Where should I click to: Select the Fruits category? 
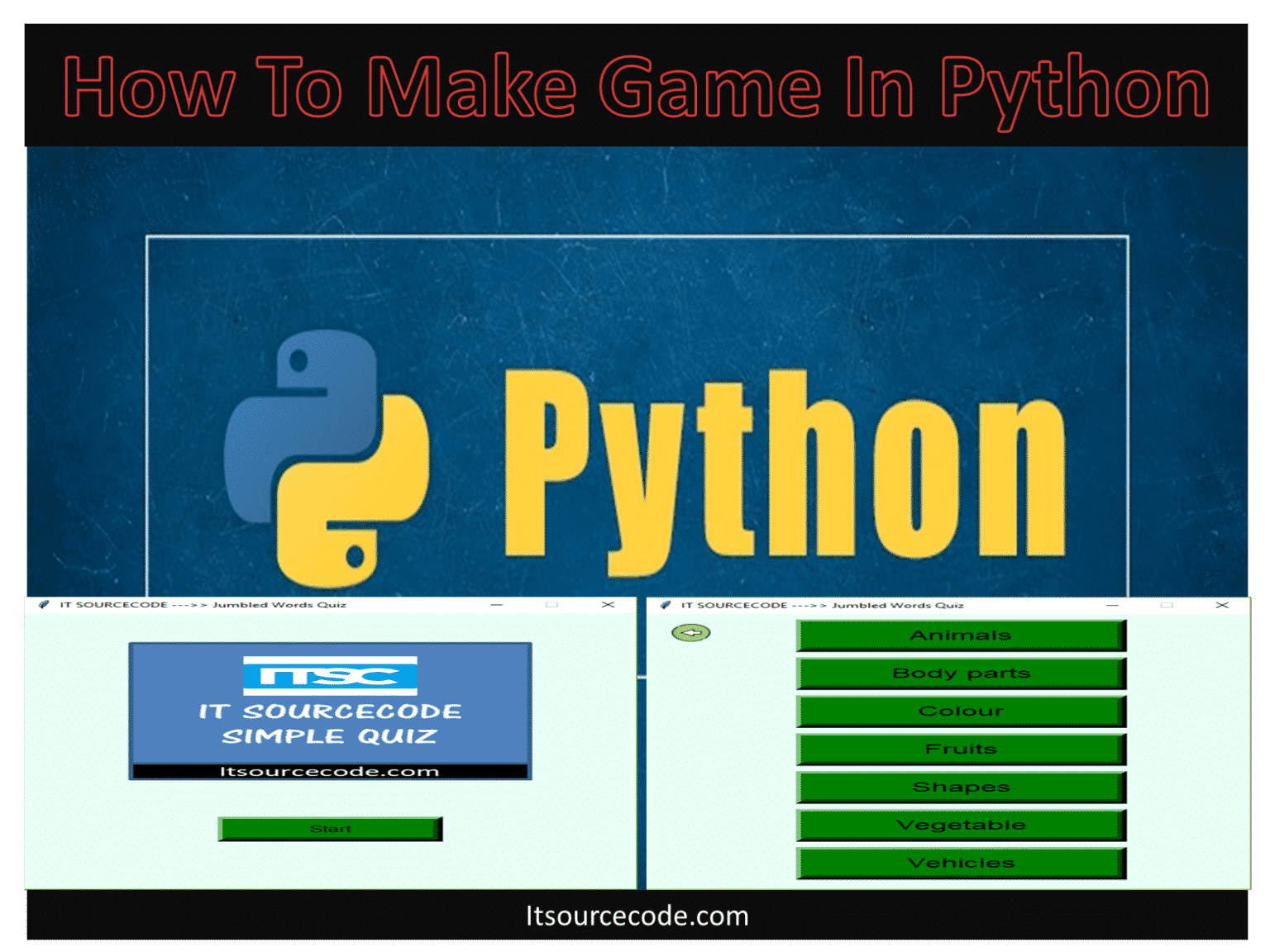pyautogui.click(x=961, y=748)
